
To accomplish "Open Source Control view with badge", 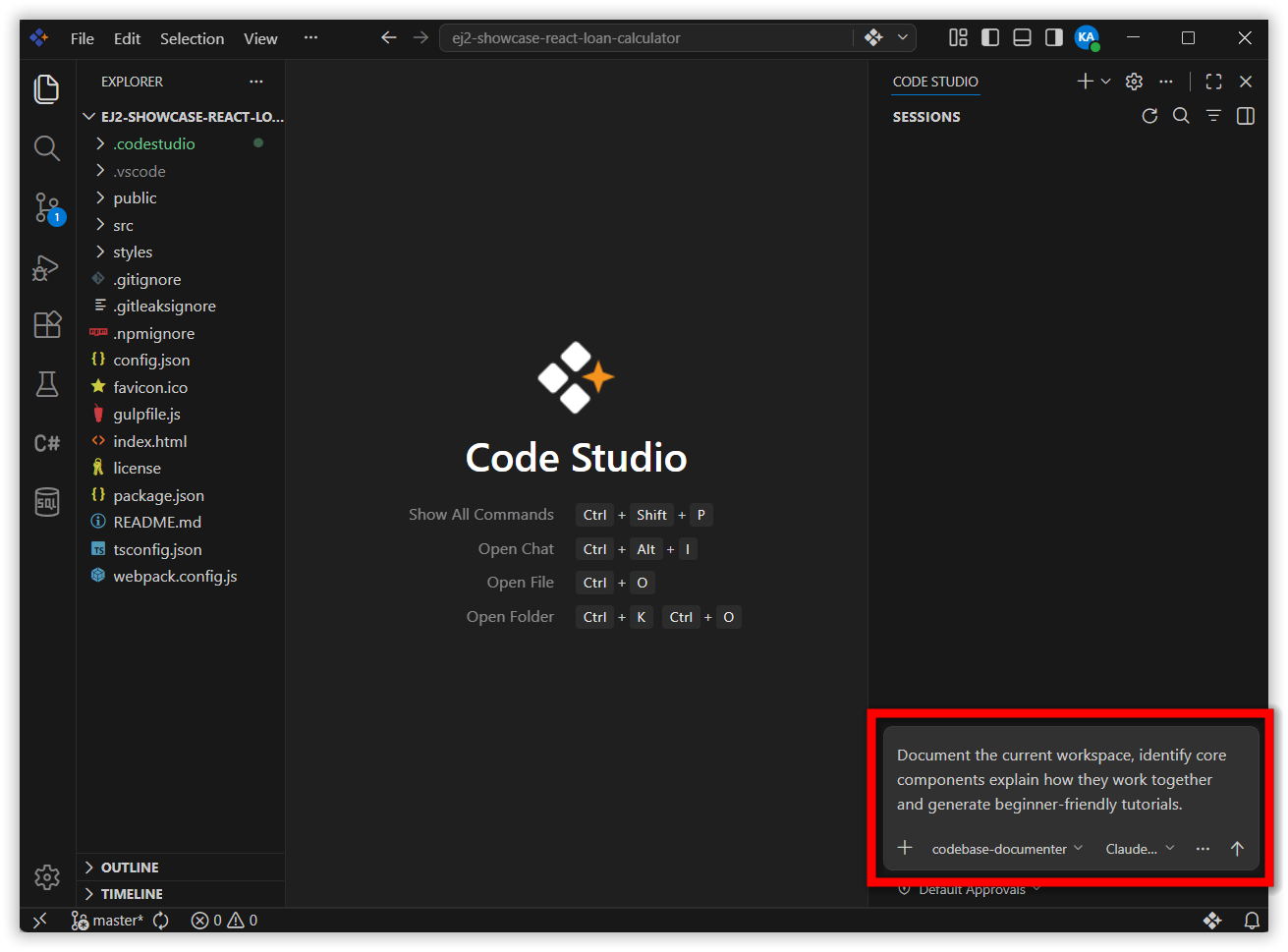I will coord(47,208).
